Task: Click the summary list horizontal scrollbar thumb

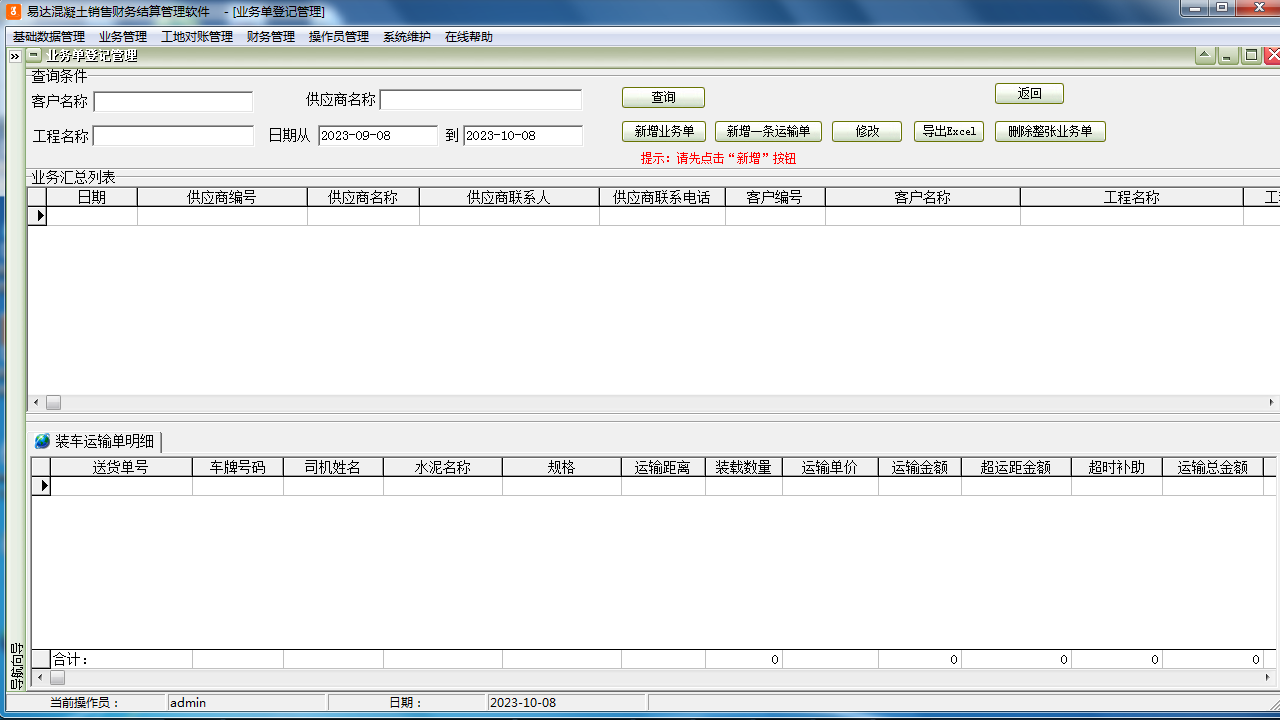Action: coord(53,402)
